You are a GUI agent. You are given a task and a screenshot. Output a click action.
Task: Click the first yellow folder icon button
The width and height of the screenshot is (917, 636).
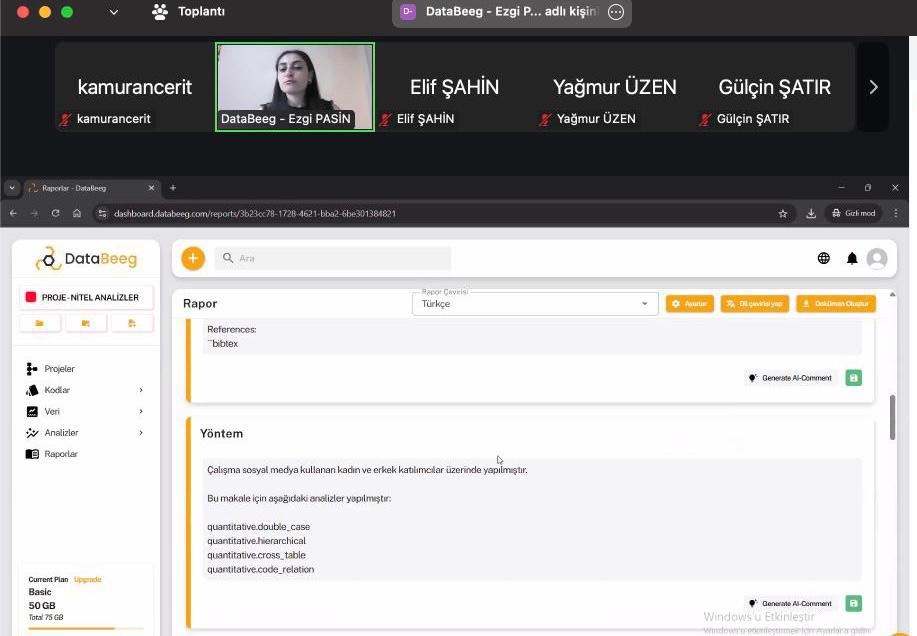(41, 323)
